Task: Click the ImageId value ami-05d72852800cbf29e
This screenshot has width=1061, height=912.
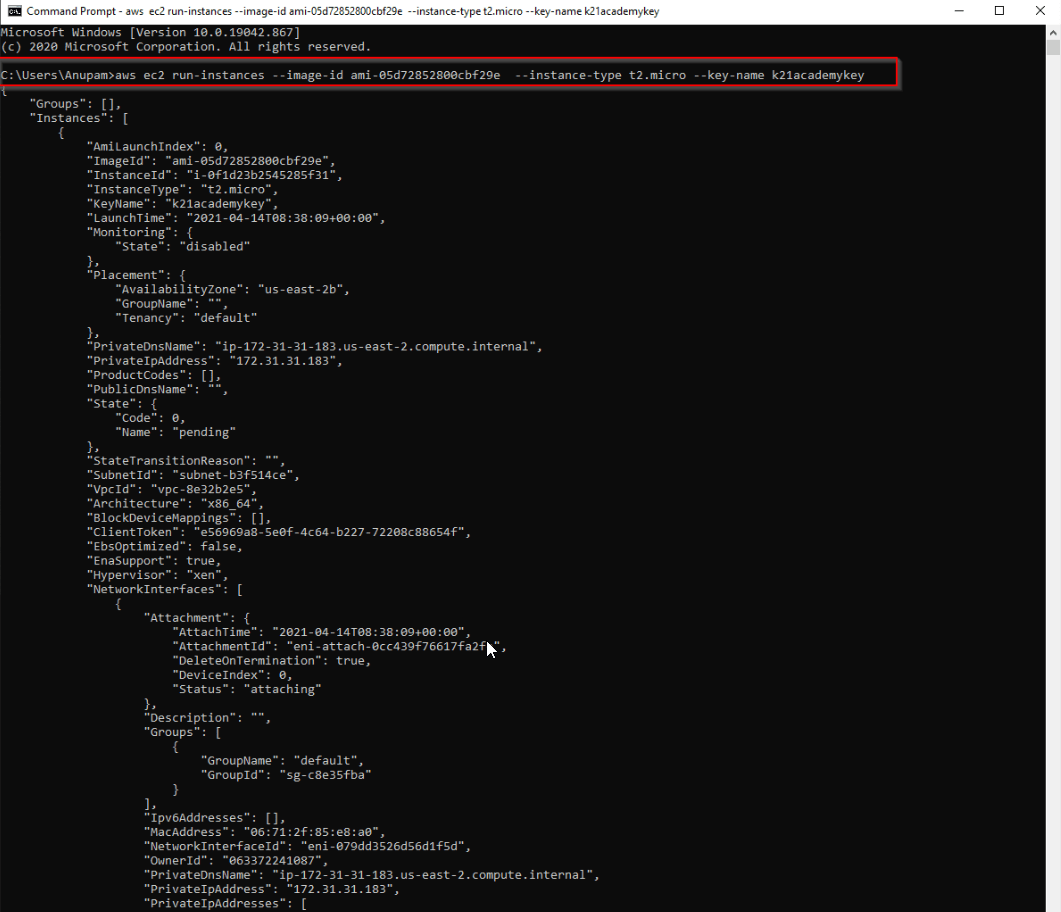Action: 250,160
